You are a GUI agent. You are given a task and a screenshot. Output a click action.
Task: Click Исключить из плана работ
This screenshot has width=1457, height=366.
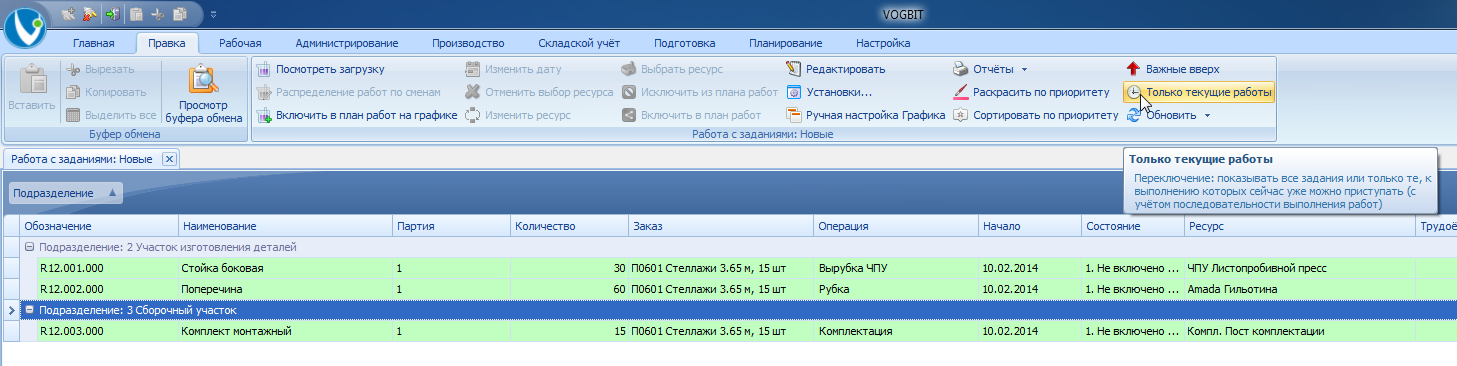click(699, 92)
